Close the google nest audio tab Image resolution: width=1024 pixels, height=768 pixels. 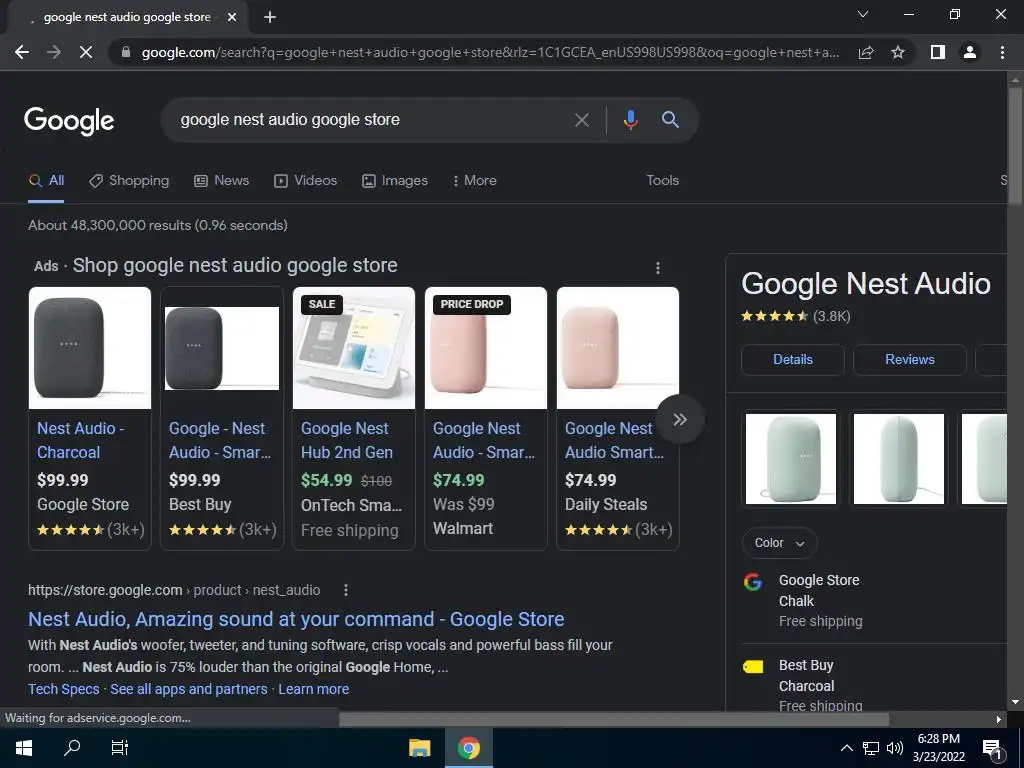click(232, 17)
